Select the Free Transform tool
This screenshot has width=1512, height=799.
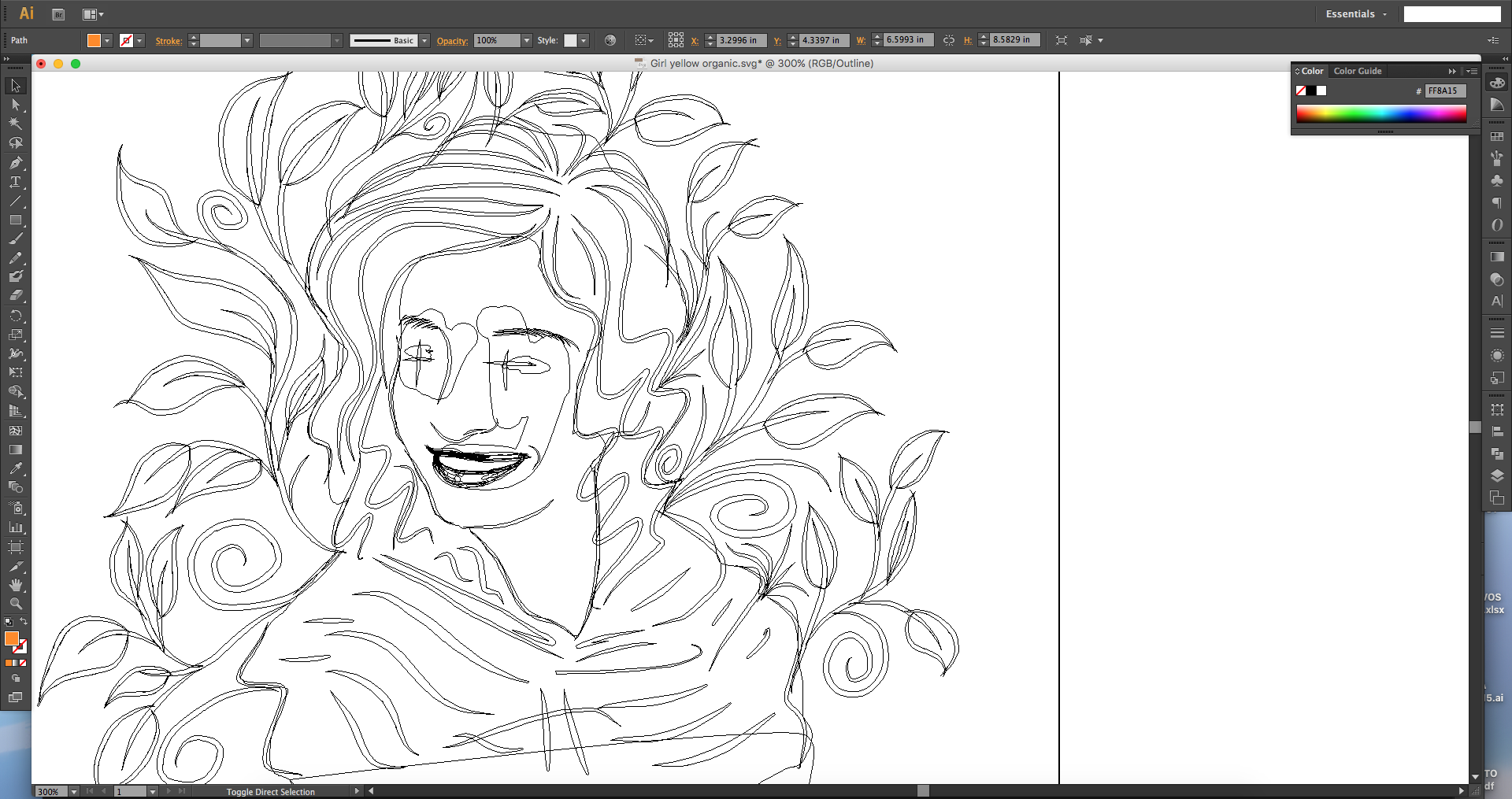point(16,372)
